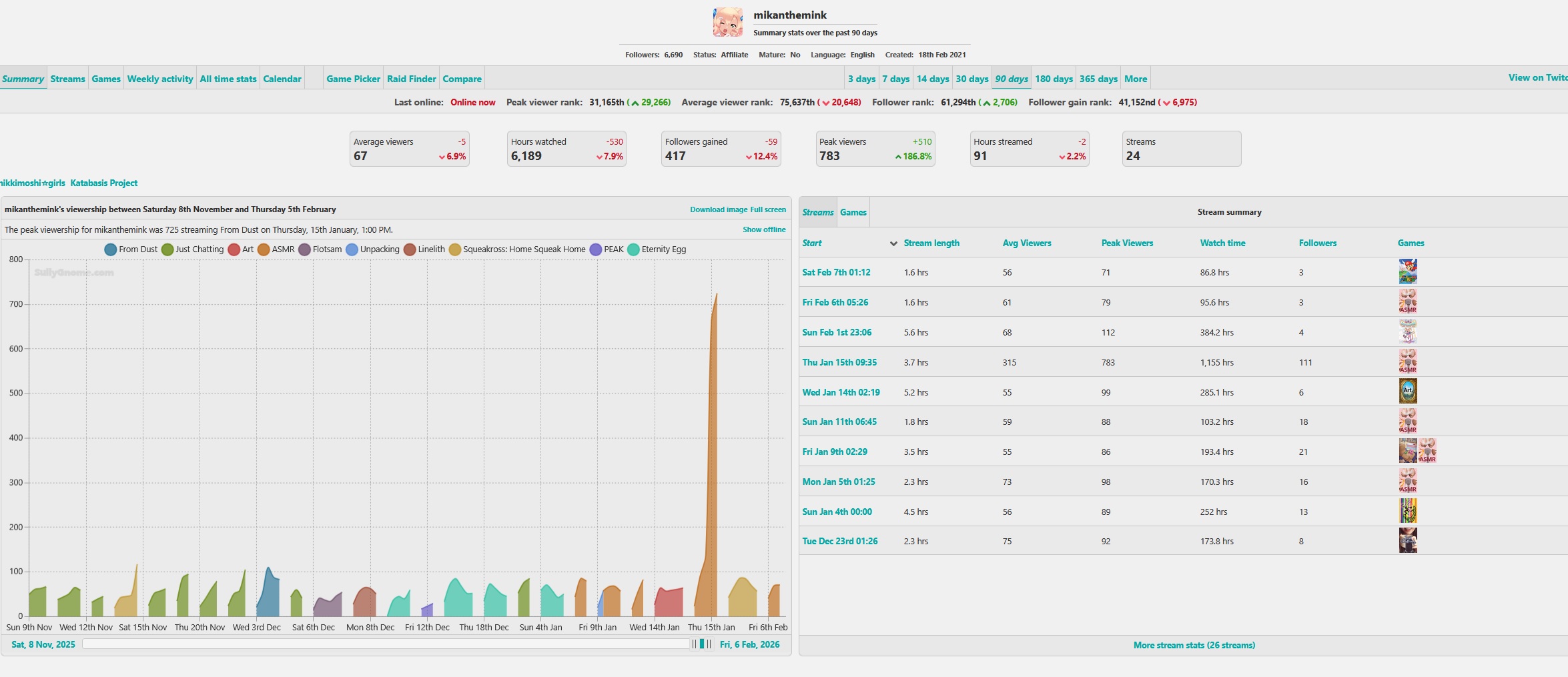Toggle Squeakross: Home Squeak Home legend series
1568x677 pixels.
tap(517, 249)
